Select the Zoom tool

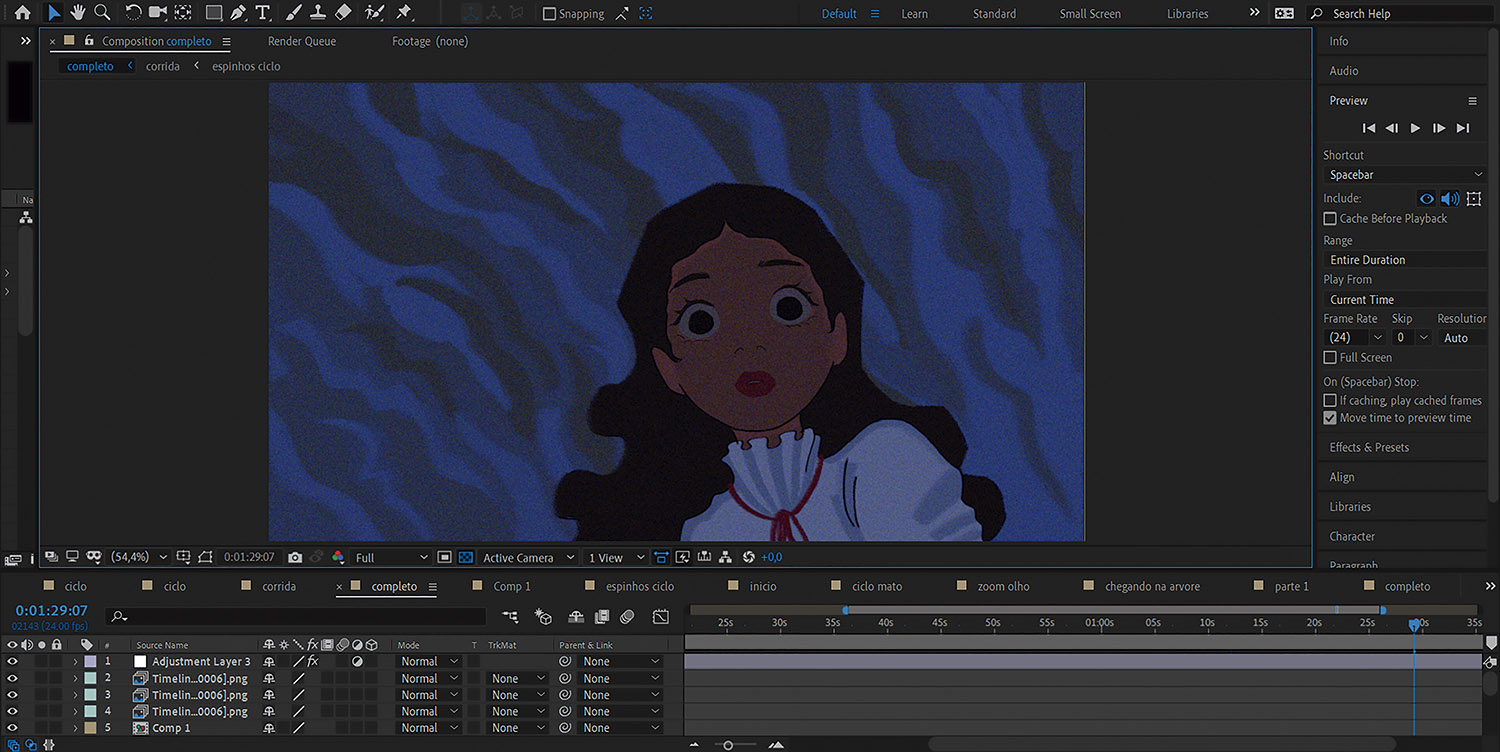(x=102, y=13)
